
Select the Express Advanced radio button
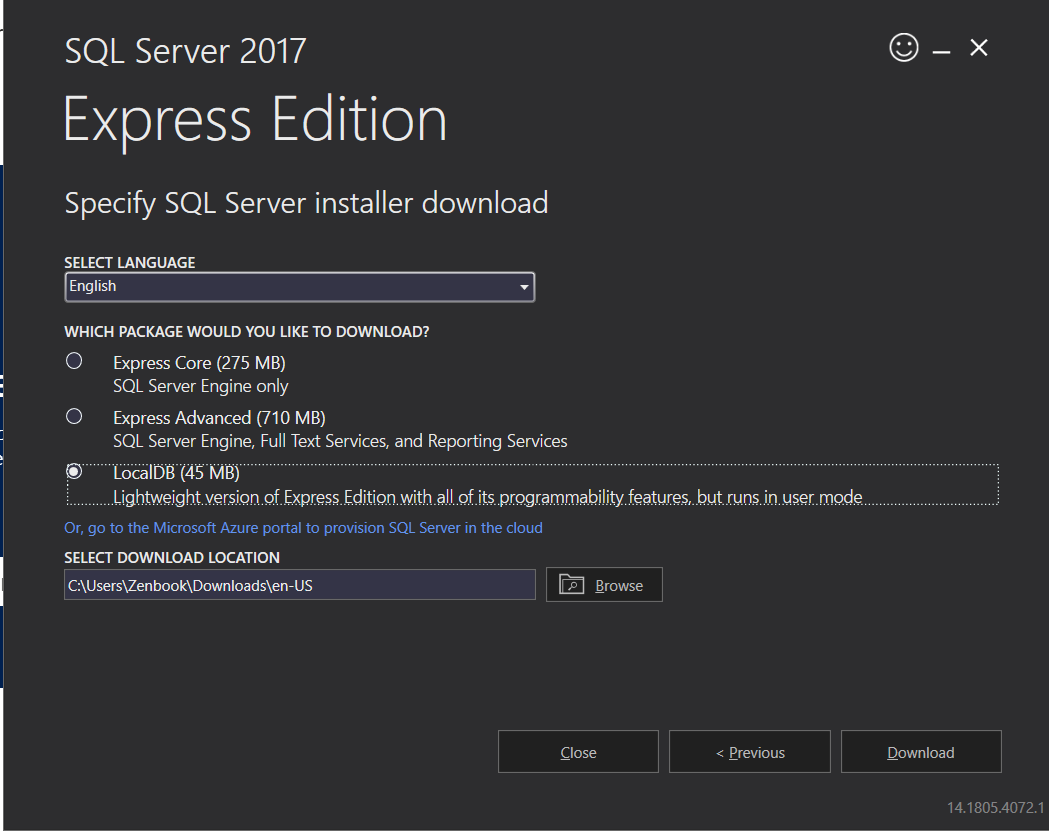pyautogui.click(x=74, y=416)
